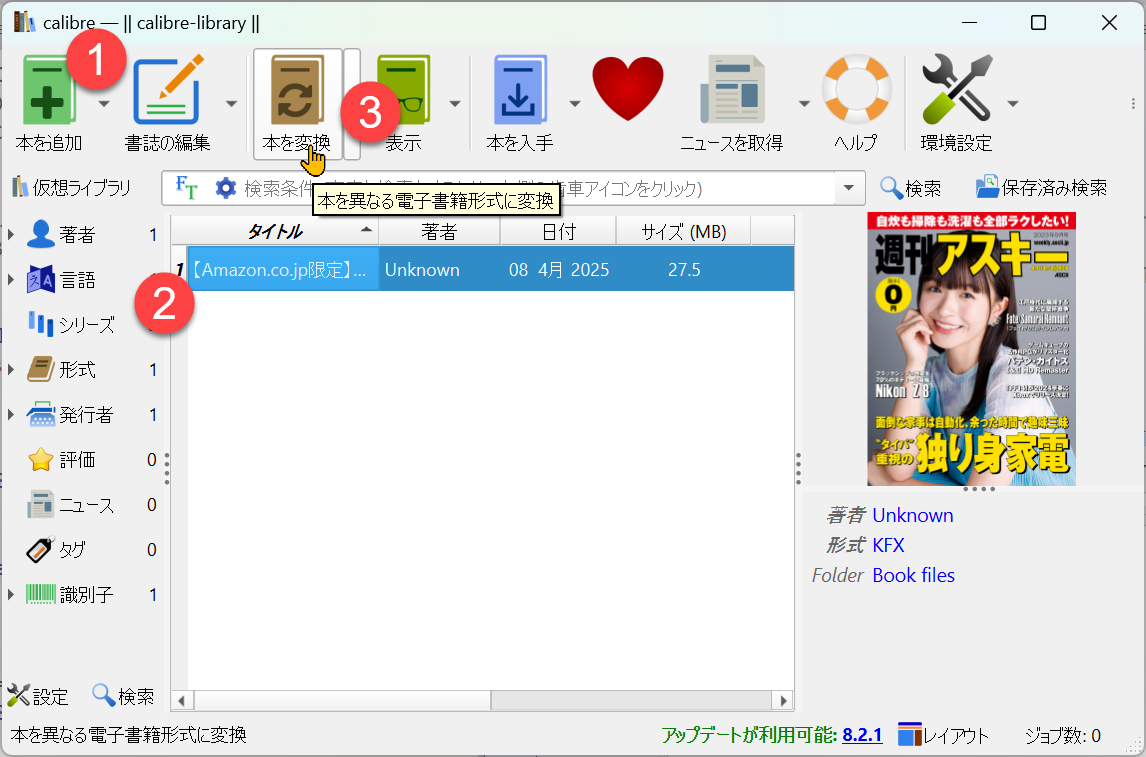
Task: Open the View (表示) book icon
Action: pos(403,91)
